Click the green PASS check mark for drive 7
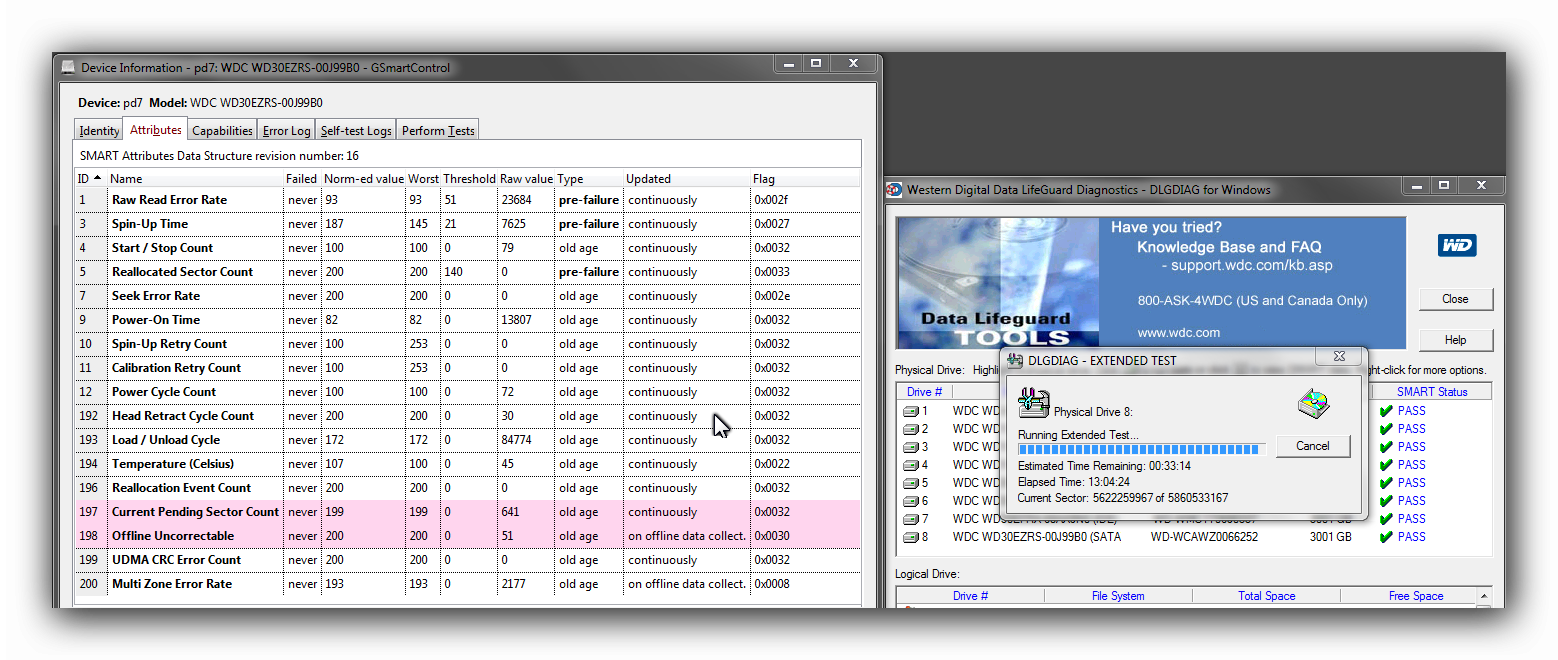Screen dimensions: 1558x660 [x=1386, y=519]
